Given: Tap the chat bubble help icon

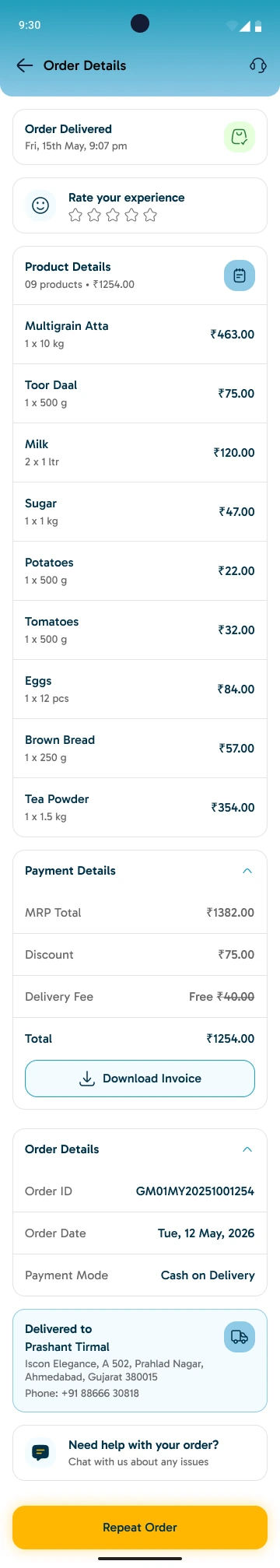Looking at the screenshot, I should coord(40,1452).
